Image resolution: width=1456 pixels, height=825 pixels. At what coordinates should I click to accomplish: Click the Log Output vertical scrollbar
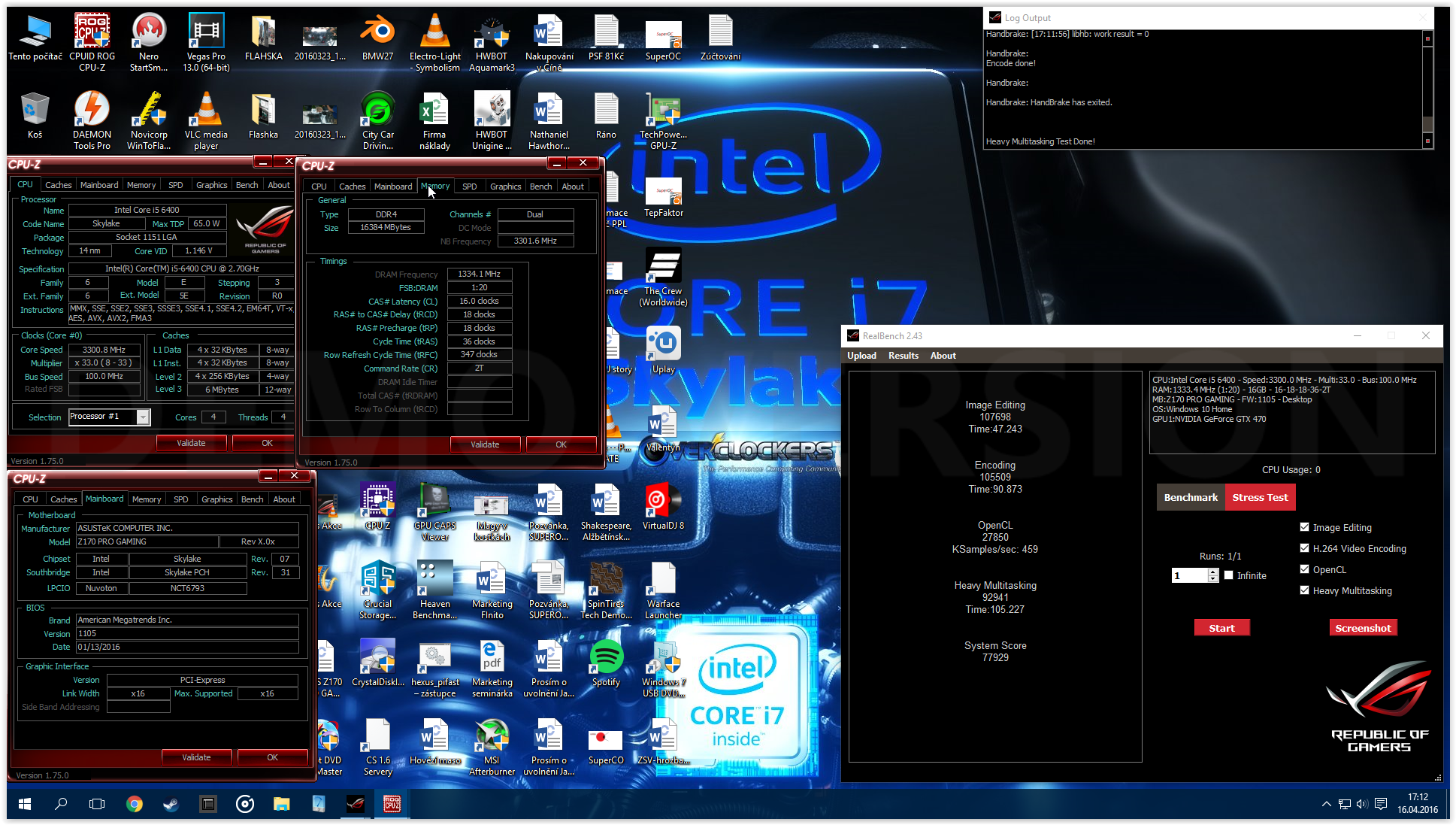tap(1427, 89)
